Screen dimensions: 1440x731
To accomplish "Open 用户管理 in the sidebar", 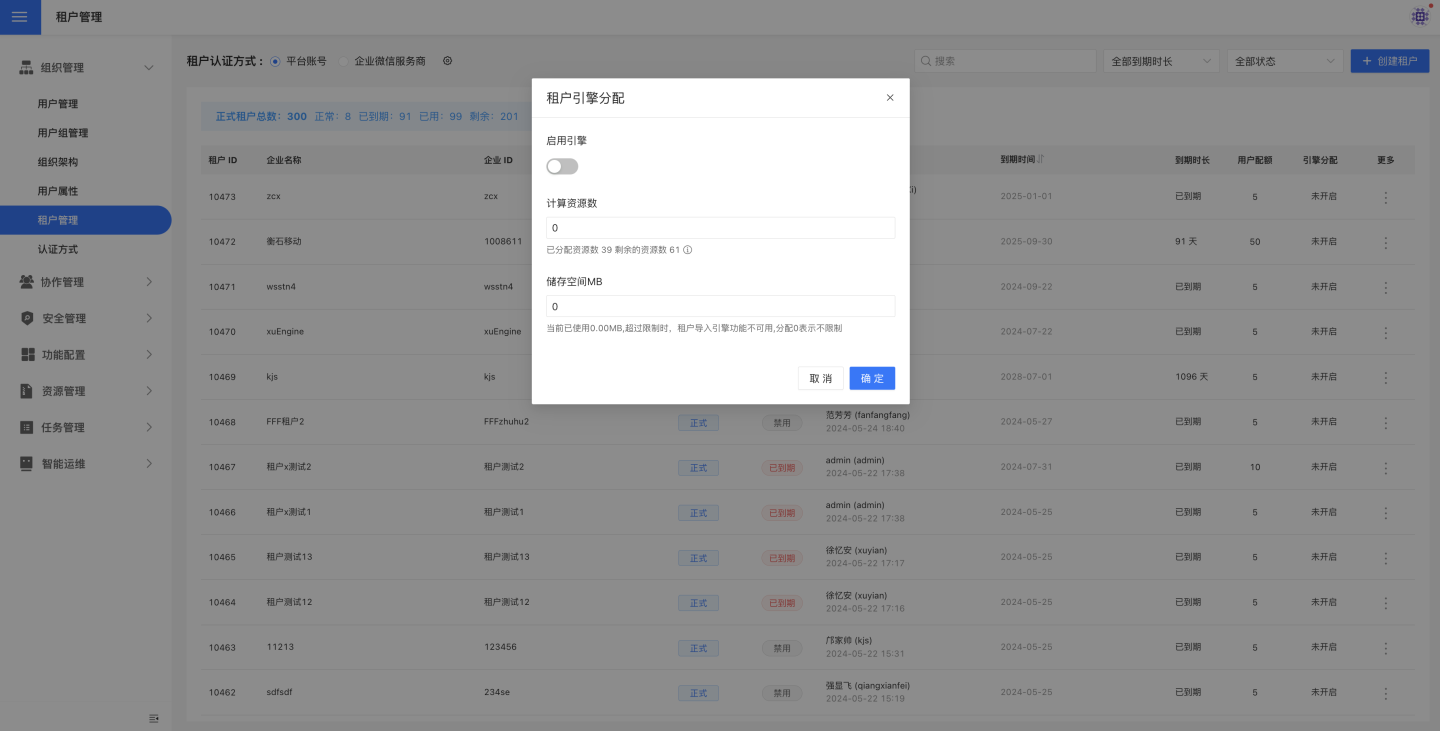I will point(58,104).
